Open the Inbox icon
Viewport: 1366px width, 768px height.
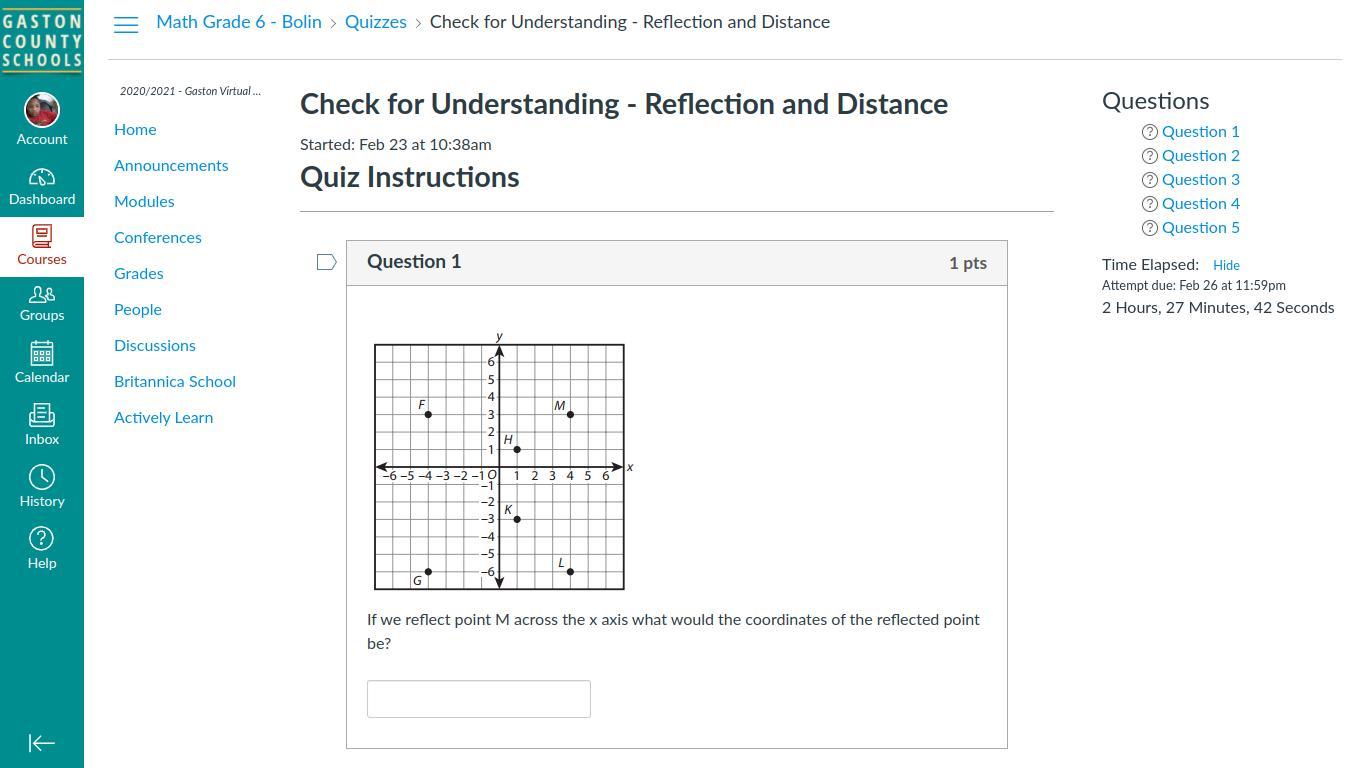42,415
